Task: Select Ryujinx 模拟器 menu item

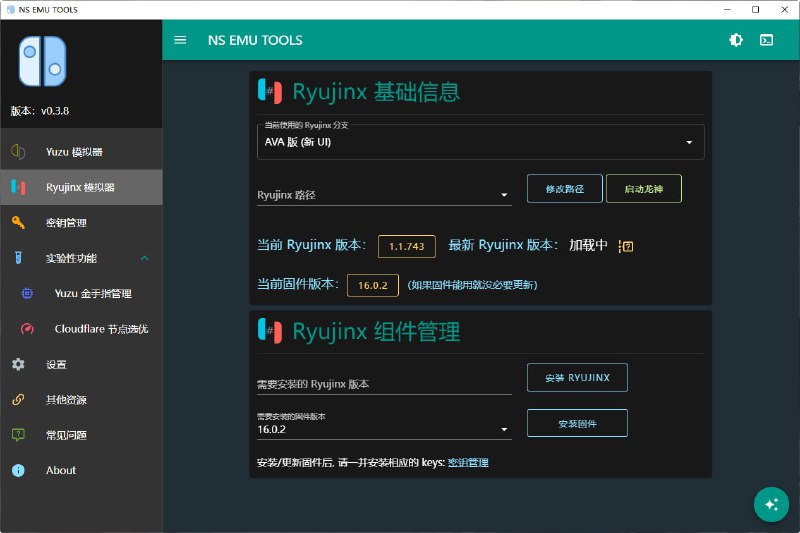Action: 80,187
